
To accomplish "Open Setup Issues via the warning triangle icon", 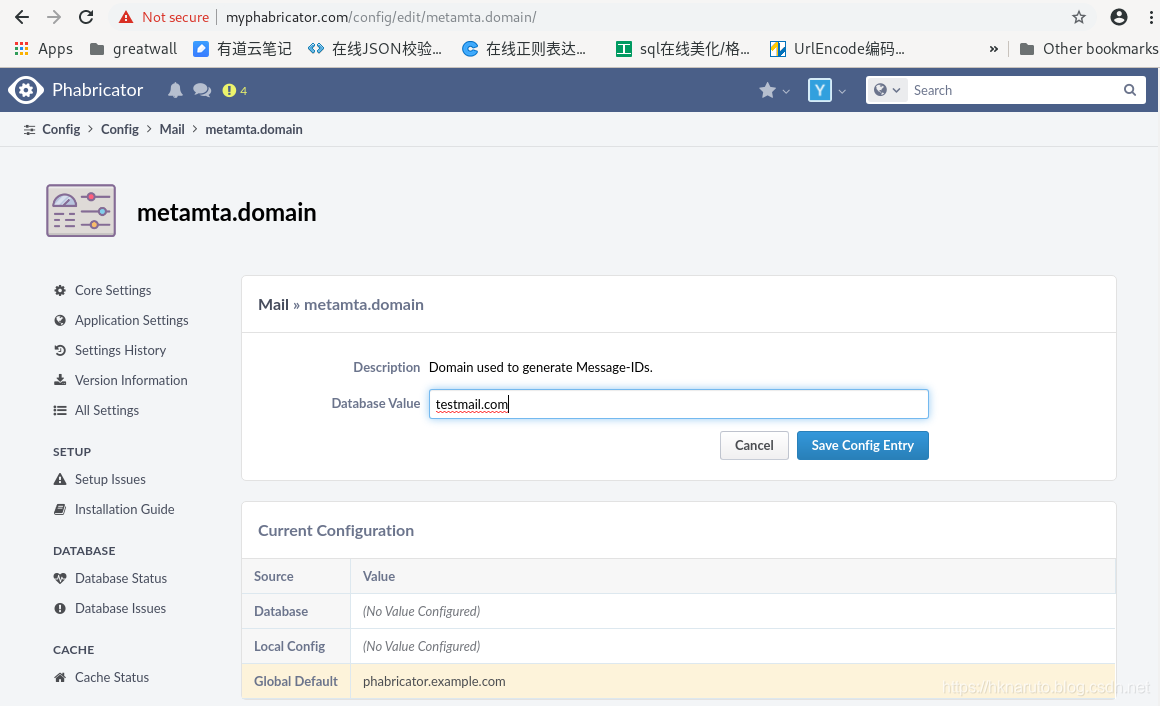I will tap(59, 479).
